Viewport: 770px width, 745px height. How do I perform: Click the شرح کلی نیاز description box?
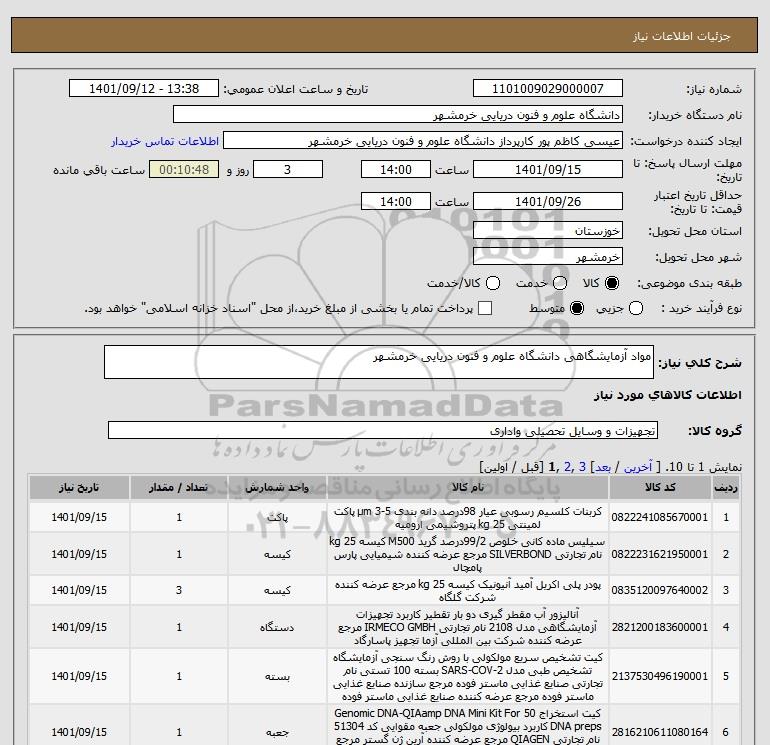pos(379,362)
